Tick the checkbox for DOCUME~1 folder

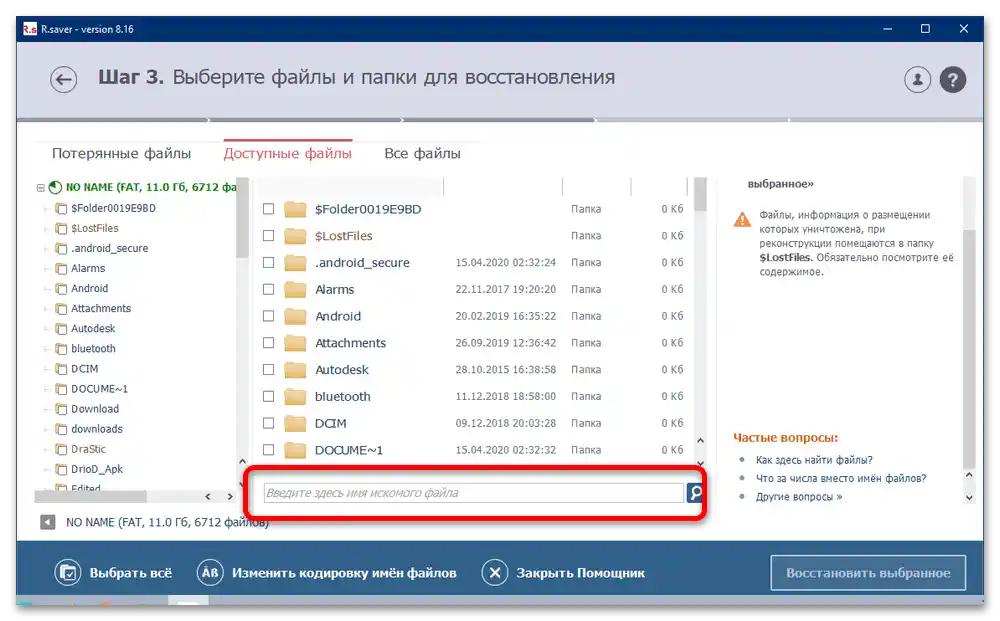click(x=268, y=450)
